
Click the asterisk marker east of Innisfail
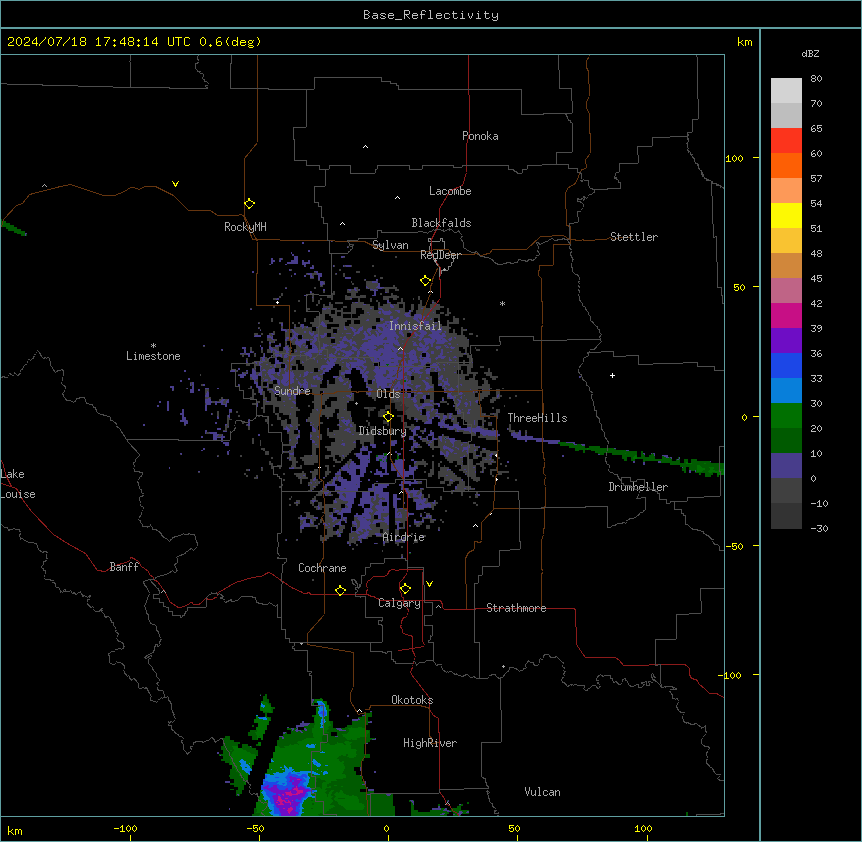(x=502, y=303)
